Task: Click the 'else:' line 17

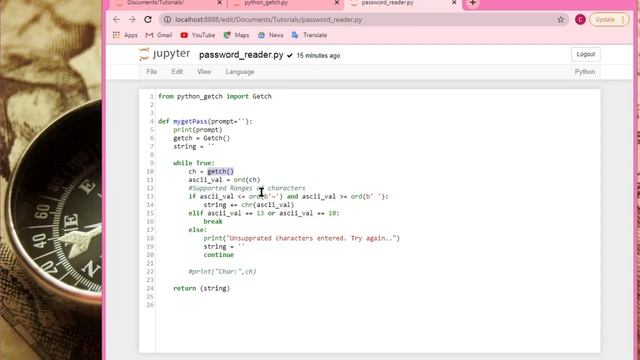Action: pos(198,230)
